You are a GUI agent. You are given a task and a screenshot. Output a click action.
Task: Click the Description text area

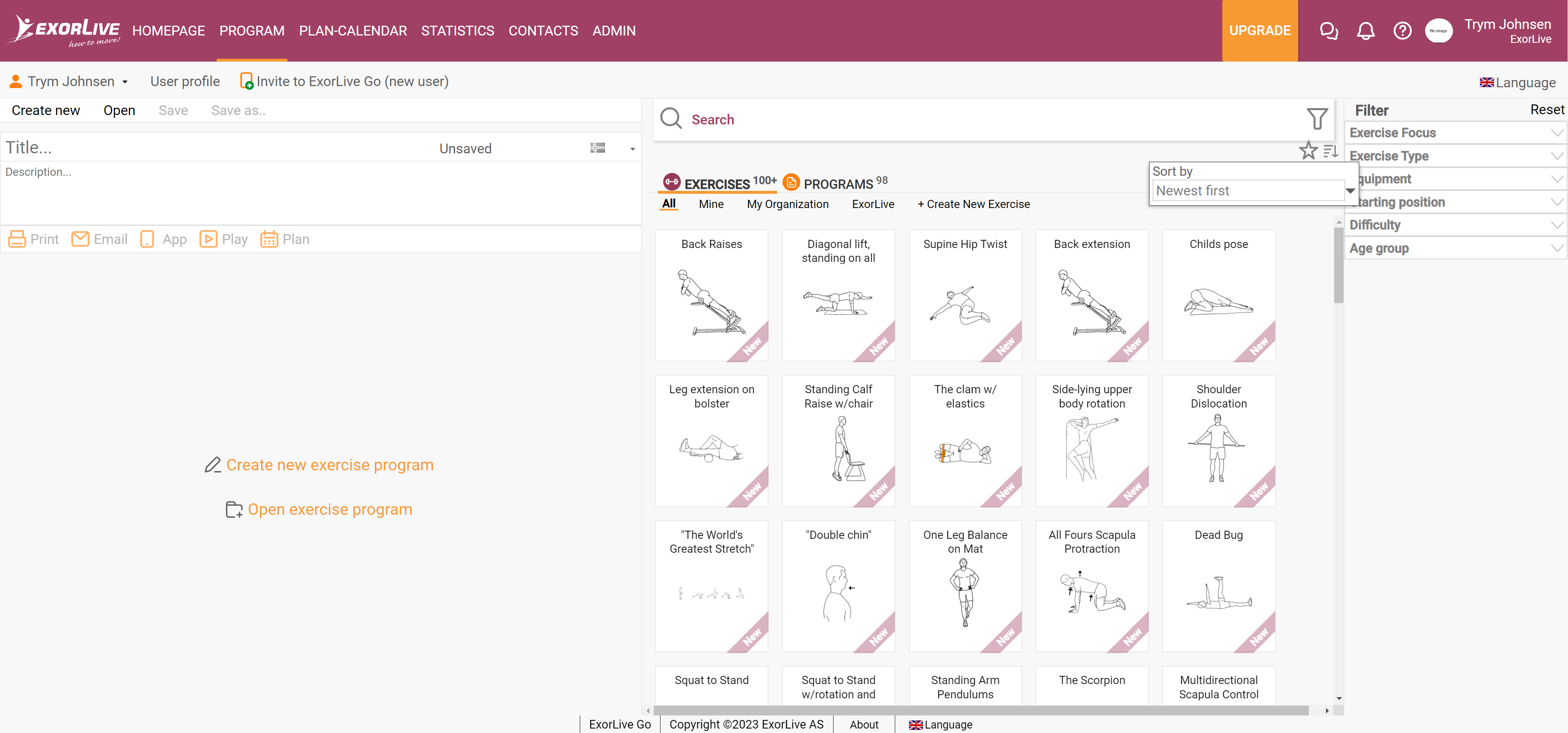pyautogui.click(x=321, y=193)
